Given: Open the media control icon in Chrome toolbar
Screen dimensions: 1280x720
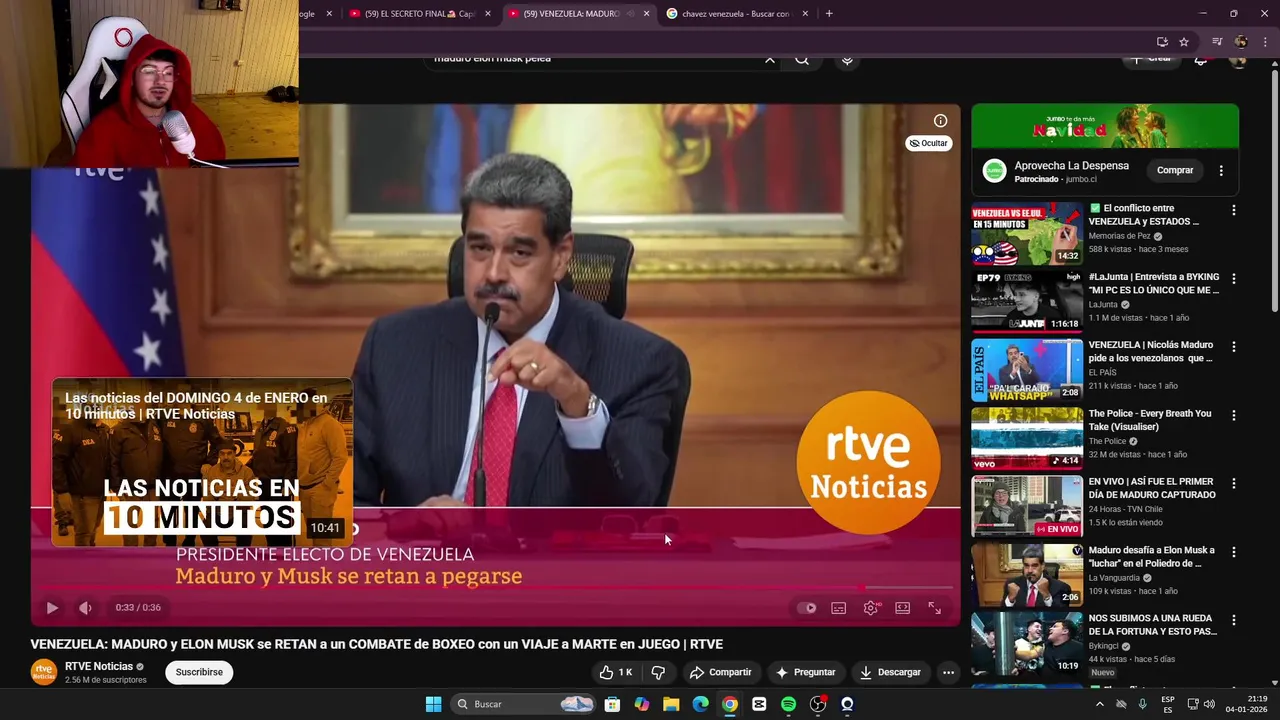Looking at the screenshot, I should [1217, 42].
